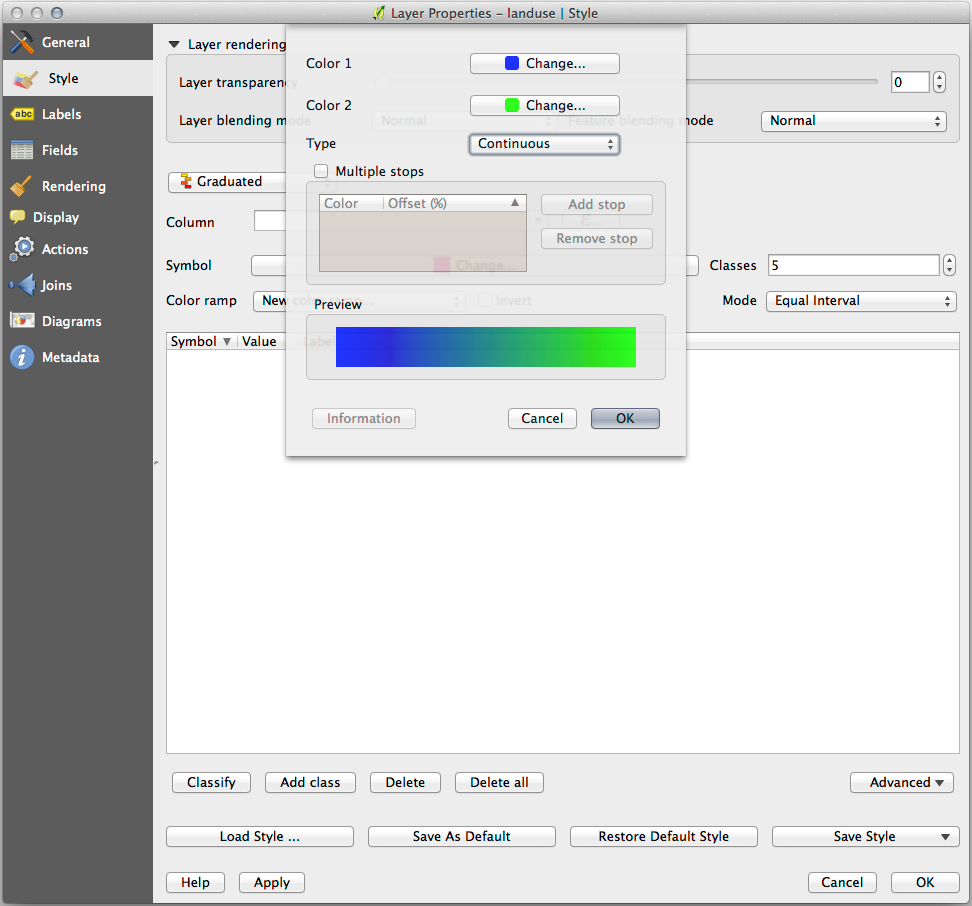Collapse the Layer rendering section triangle

tap(174, 45)
